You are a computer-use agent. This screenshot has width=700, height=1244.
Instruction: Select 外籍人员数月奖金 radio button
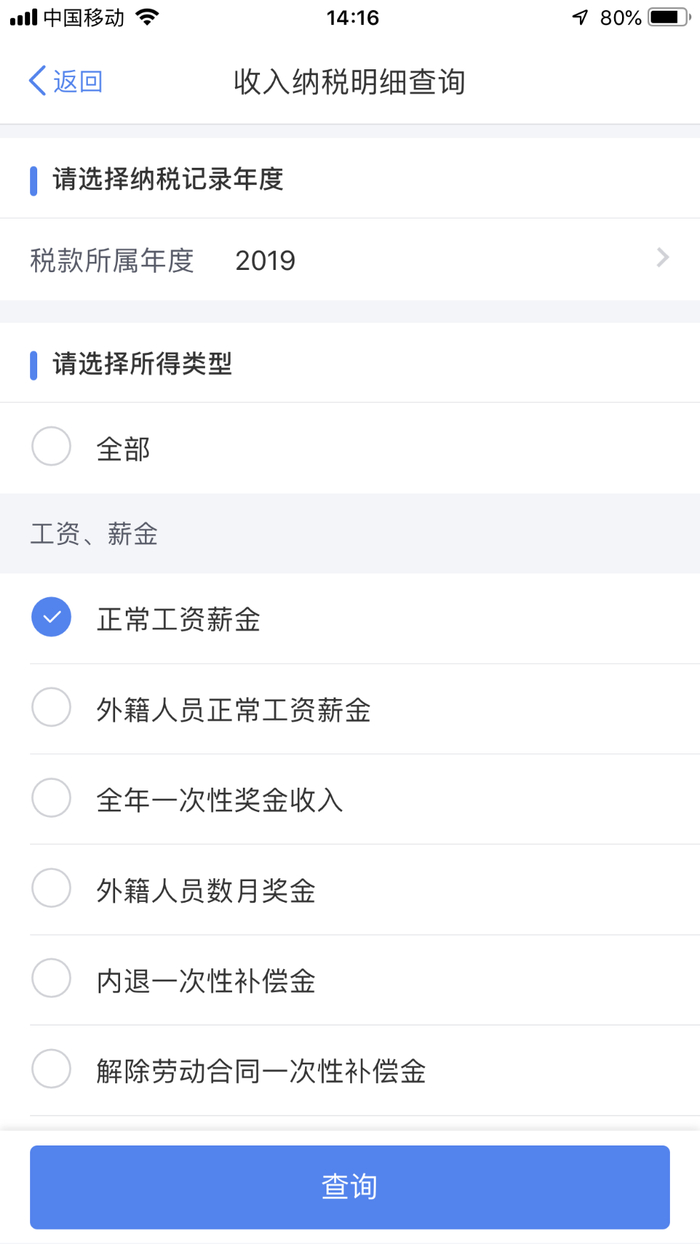point(51,888)
